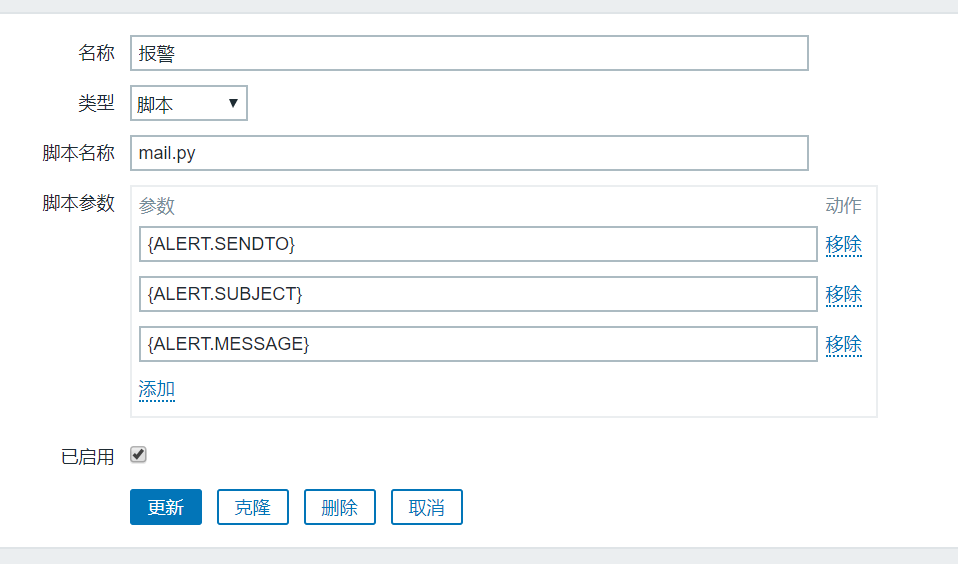Toggle the 已启用 checkbox
The width and height of the screenshot is (958, 564).
pyautogui.click(x=139, y=455)
